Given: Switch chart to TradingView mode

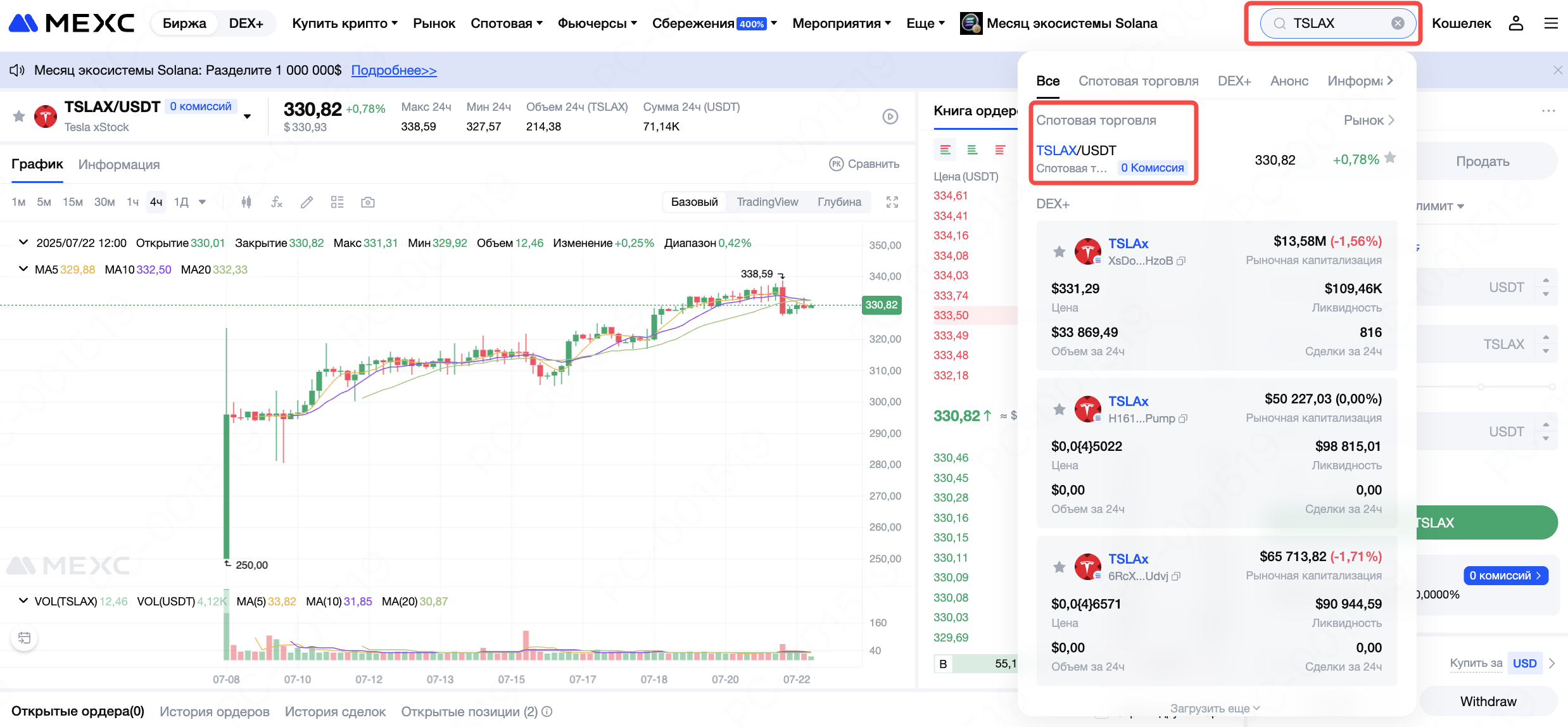Looking at the screenshot, I should [767, 202].
